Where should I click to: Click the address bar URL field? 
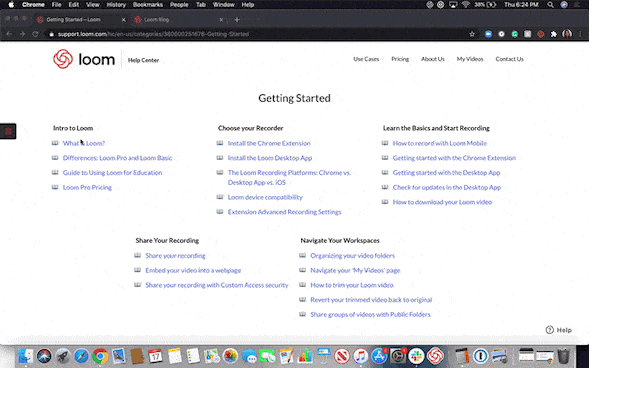point(257,34)
